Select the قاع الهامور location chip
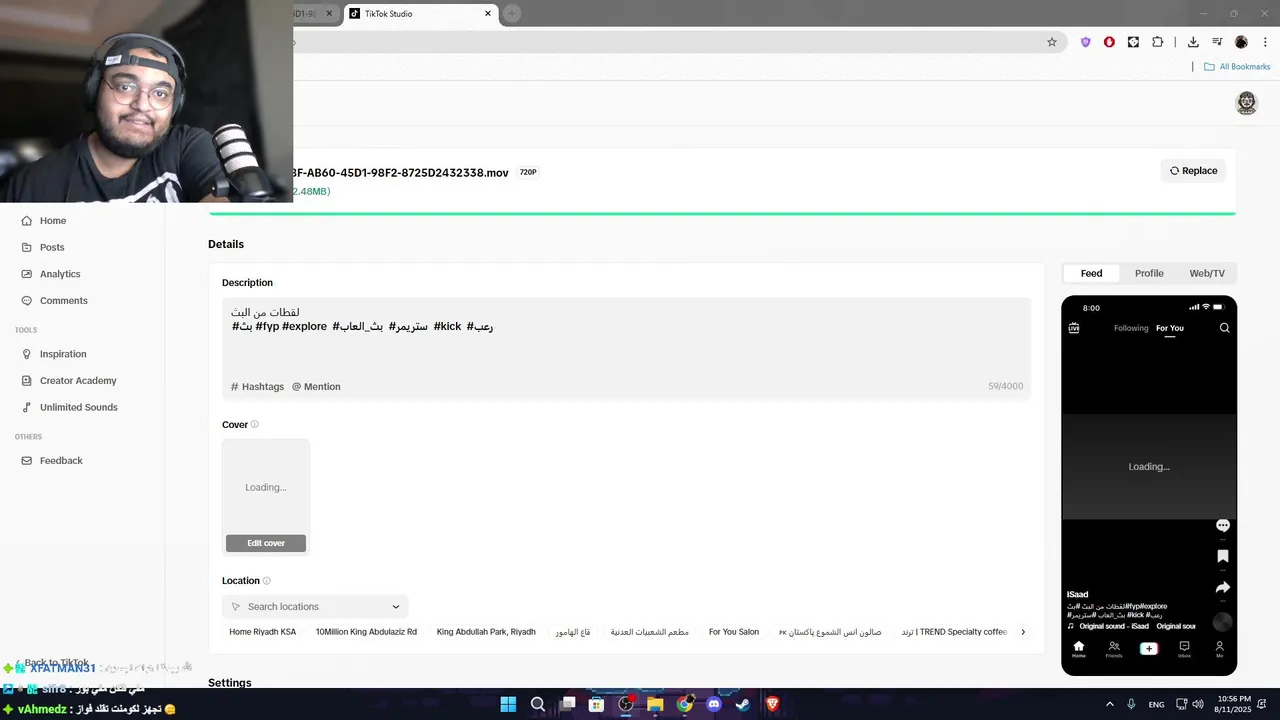This screenshot has height=720, width=1280. 573,632
